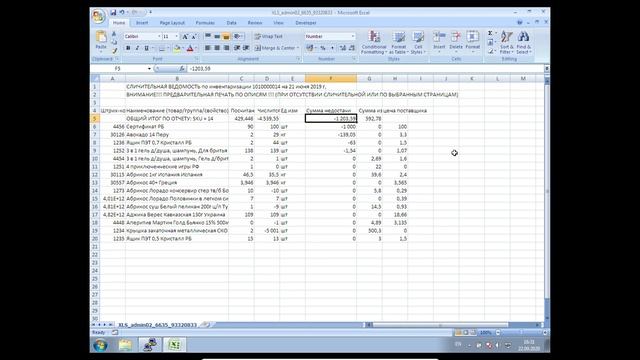This screenshot has width=640, height=360.
Task: Activate the Format Painter brush
Action: click(x=114, y=51)
